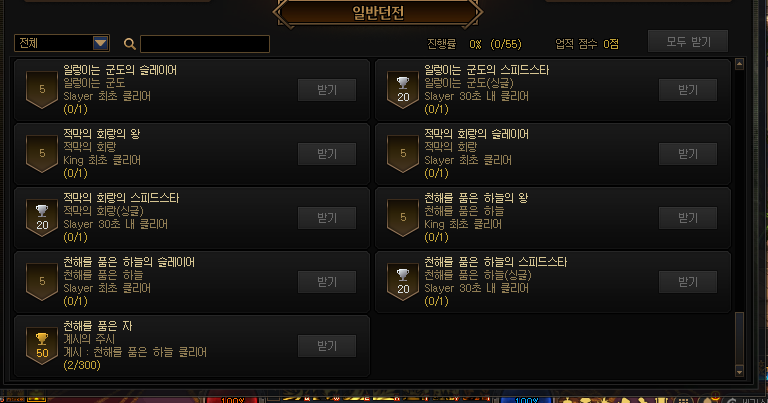The image size is (768, 403).
Task: Click the gold trophy 50-point badge
Action: (42, 346)
